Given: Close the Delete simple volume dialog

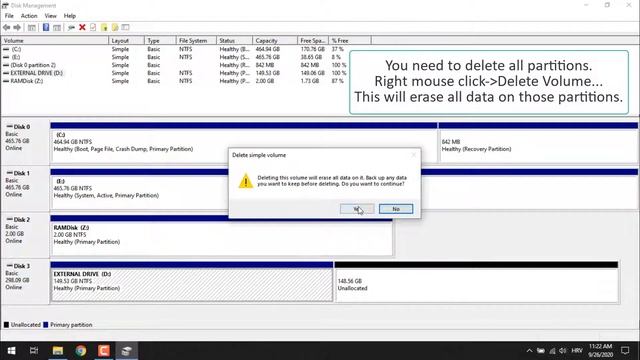Looking at the screenshot, I should point(413,155).
